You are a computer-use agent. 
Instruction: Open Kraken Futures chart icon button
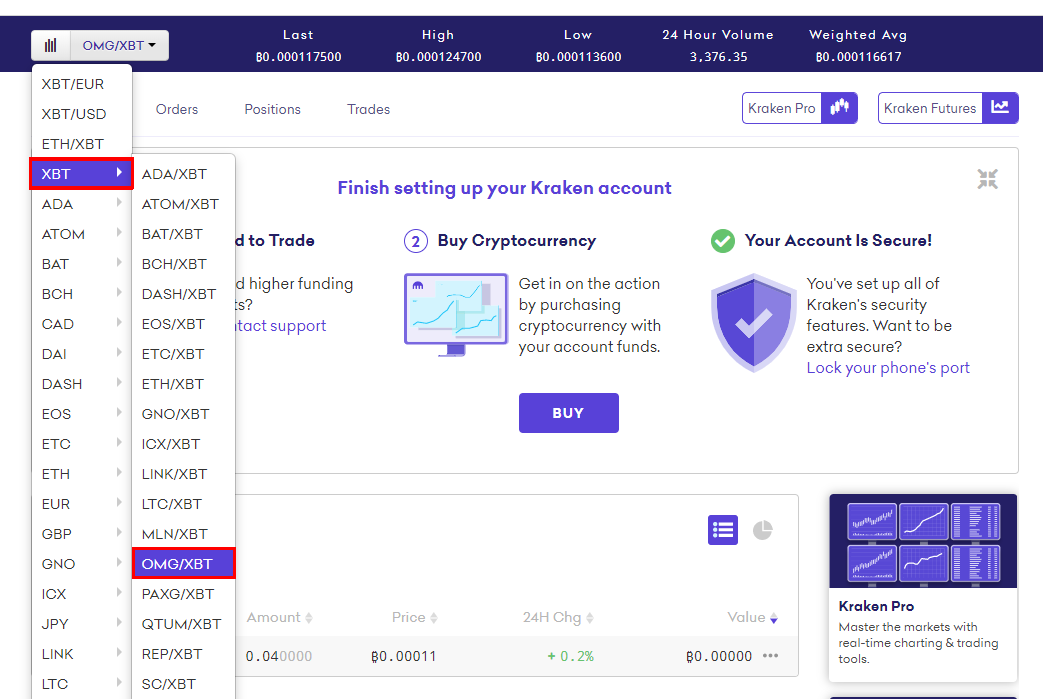1000,108
